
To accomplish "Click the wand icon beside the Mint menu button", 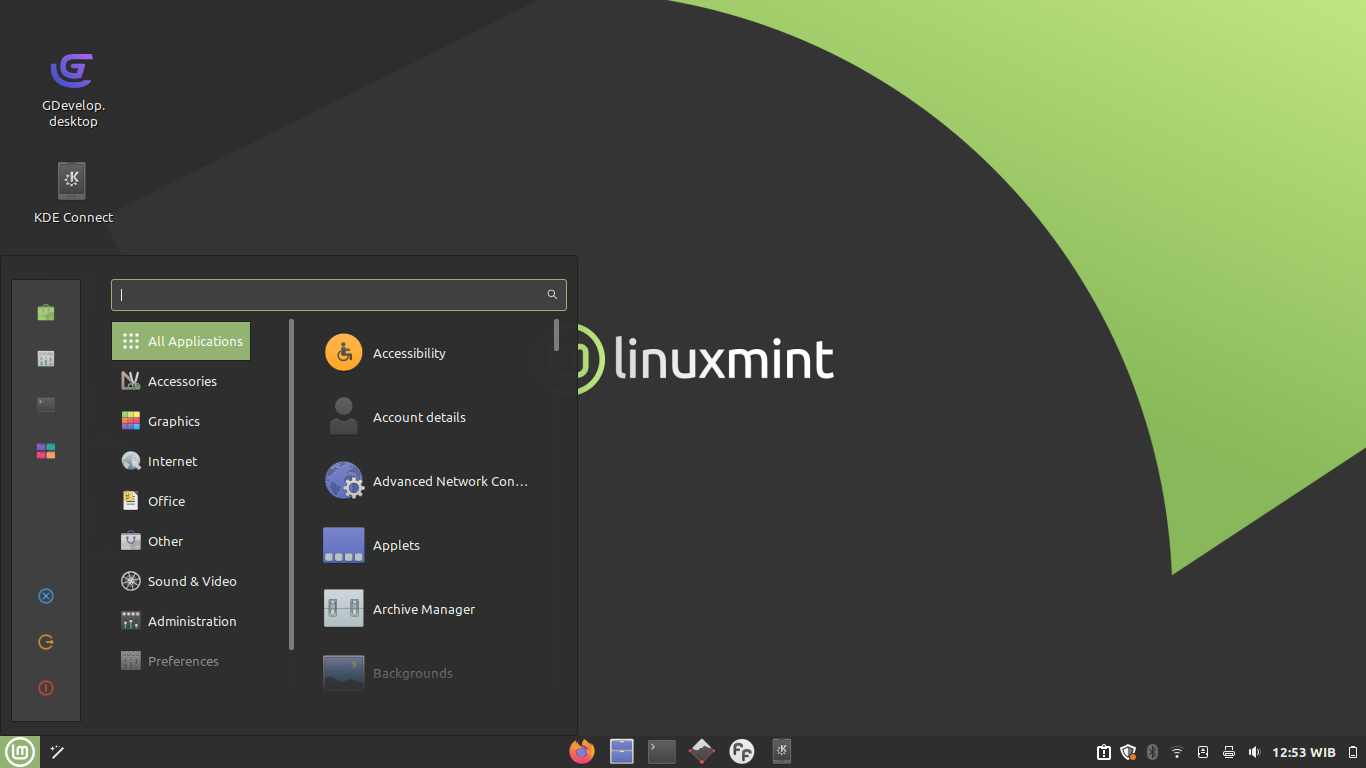I will [58, 752].
